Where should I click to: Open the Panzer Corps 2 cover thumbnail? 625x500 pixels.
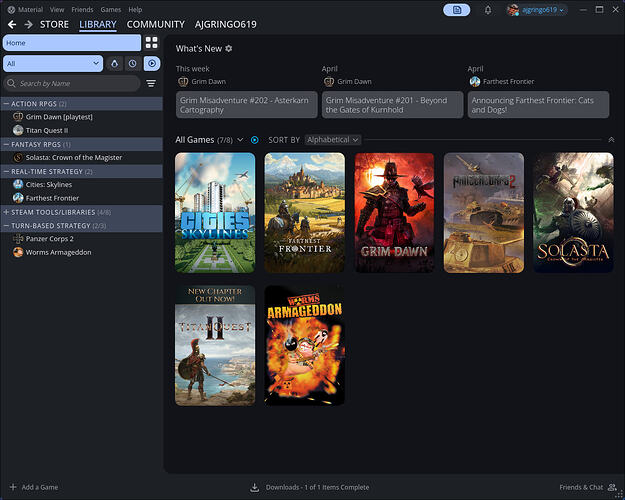(484, 213)
